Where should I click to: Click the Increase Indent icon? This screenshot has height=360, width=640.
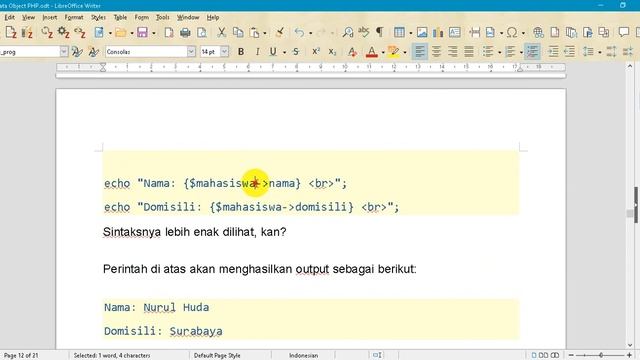click(553, 52)
